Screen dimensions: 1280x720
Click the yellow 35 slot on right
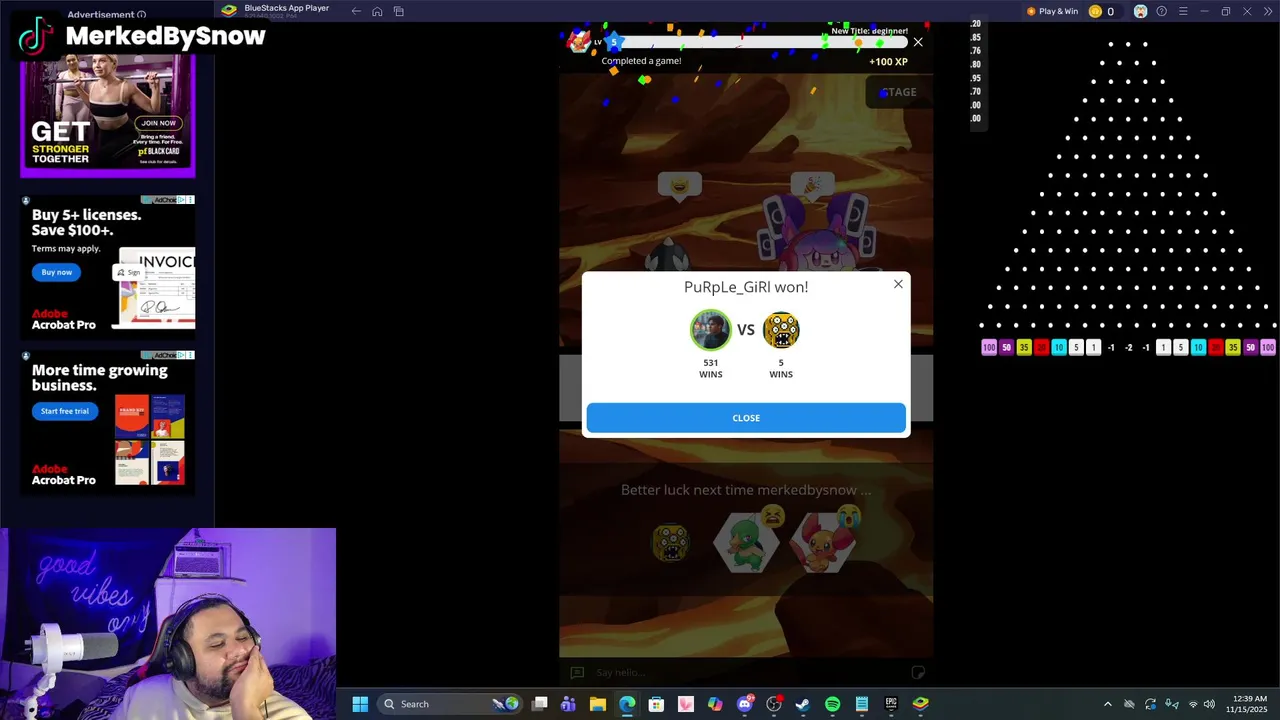[x=1233, y=347]
